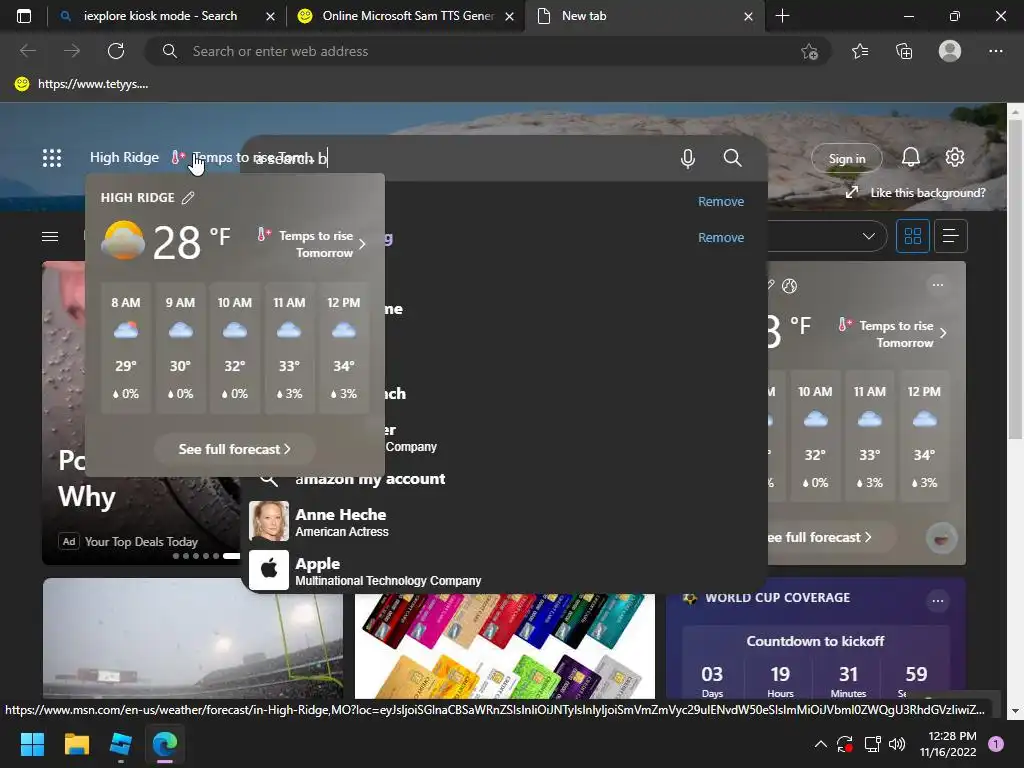Switch to iexplore kiosk mode - Search tab
This screenshot has height=768, width=1024.
point(159,16)
